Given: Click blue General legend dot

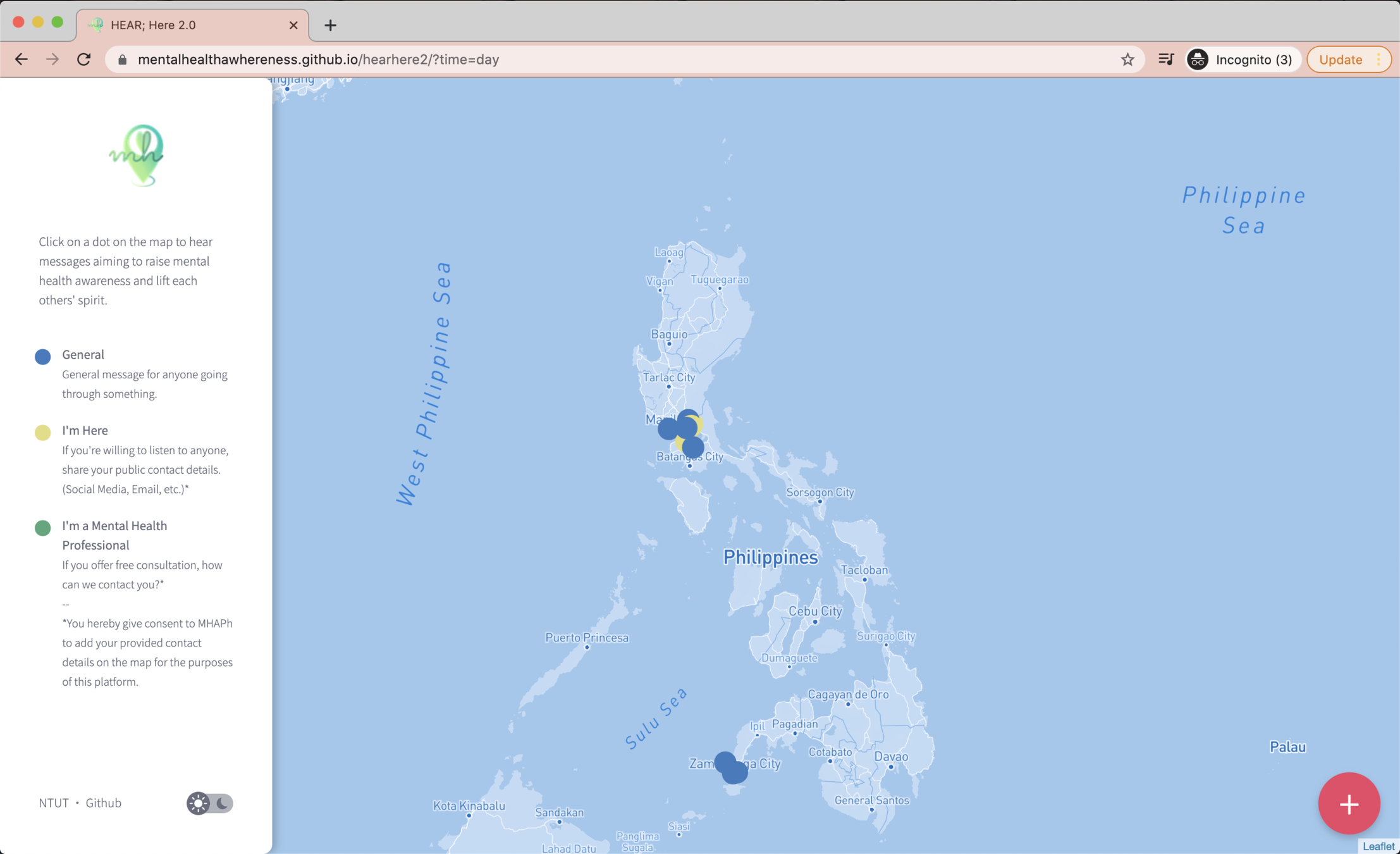Looking at the screenshot, I should coord(42,356).
